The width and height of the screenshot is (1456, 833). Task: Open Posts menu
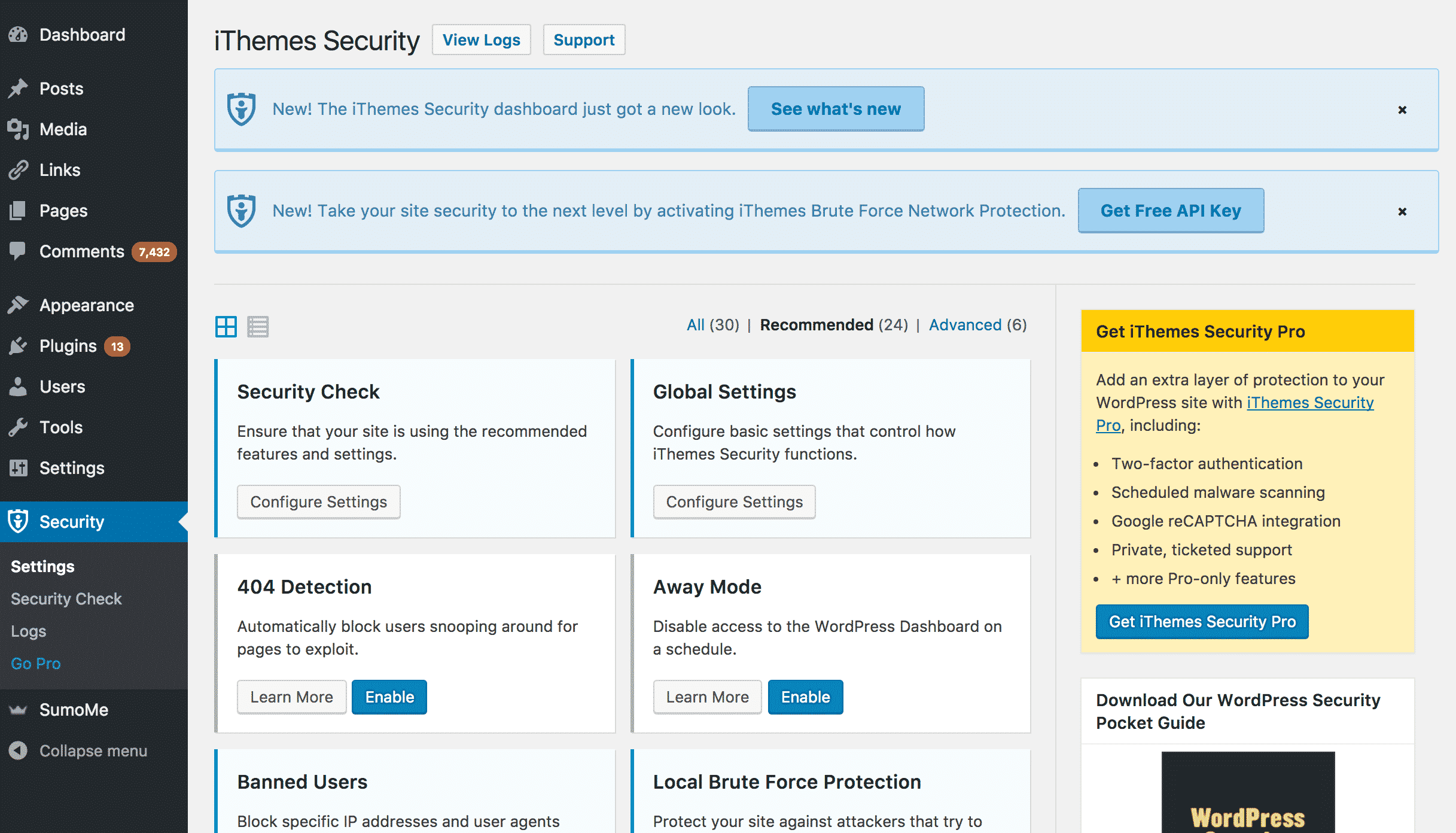(61, 89)
